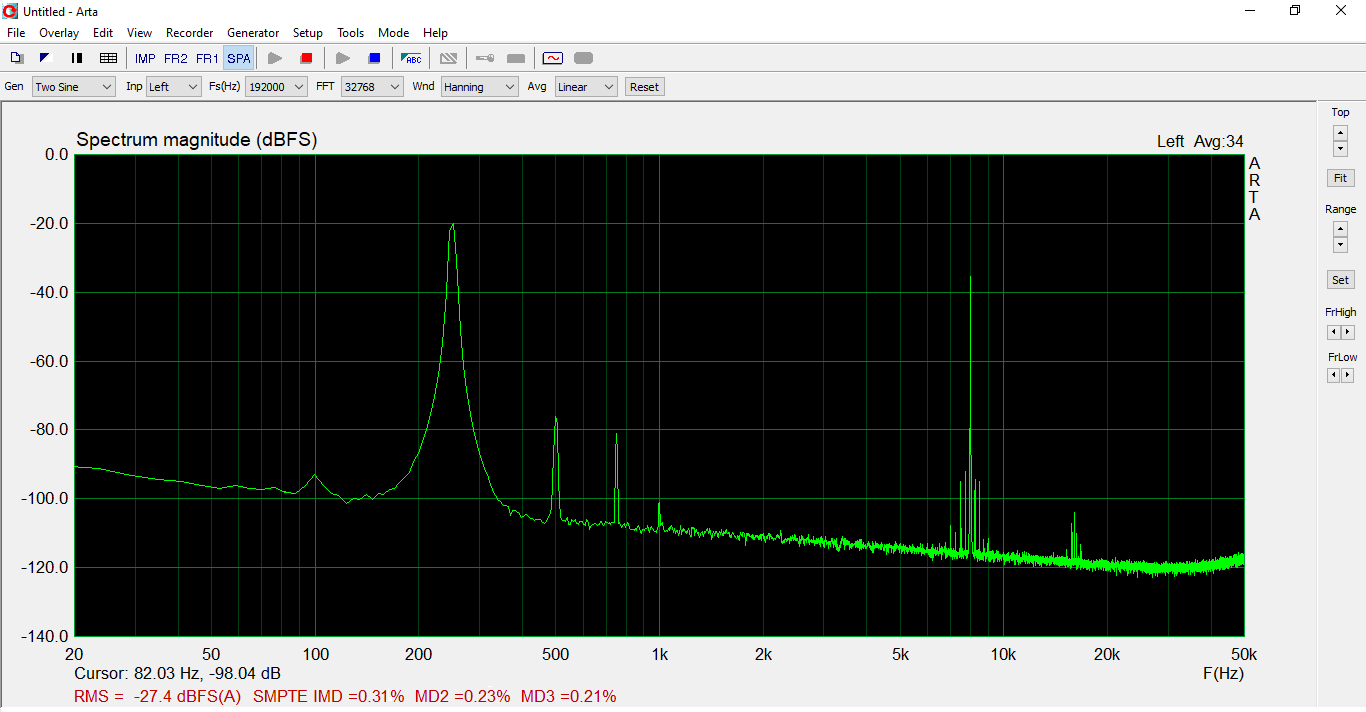Open the Mode menu
1366x712 pixels.
coord(393,33)
